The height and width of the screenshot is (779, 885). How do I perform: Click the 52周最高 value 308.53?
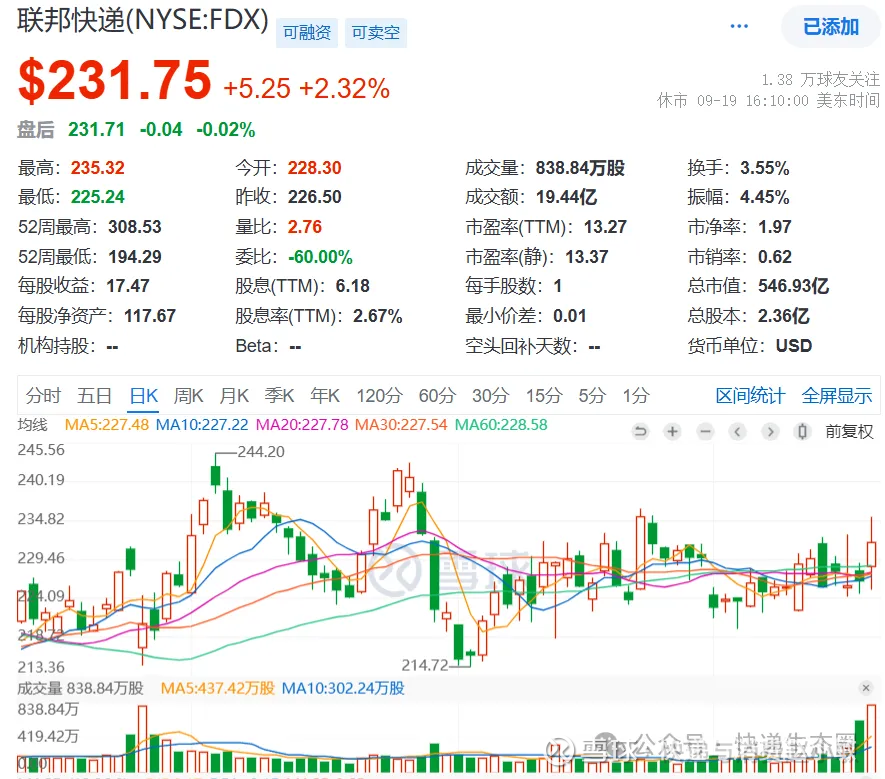pos(135,227)
